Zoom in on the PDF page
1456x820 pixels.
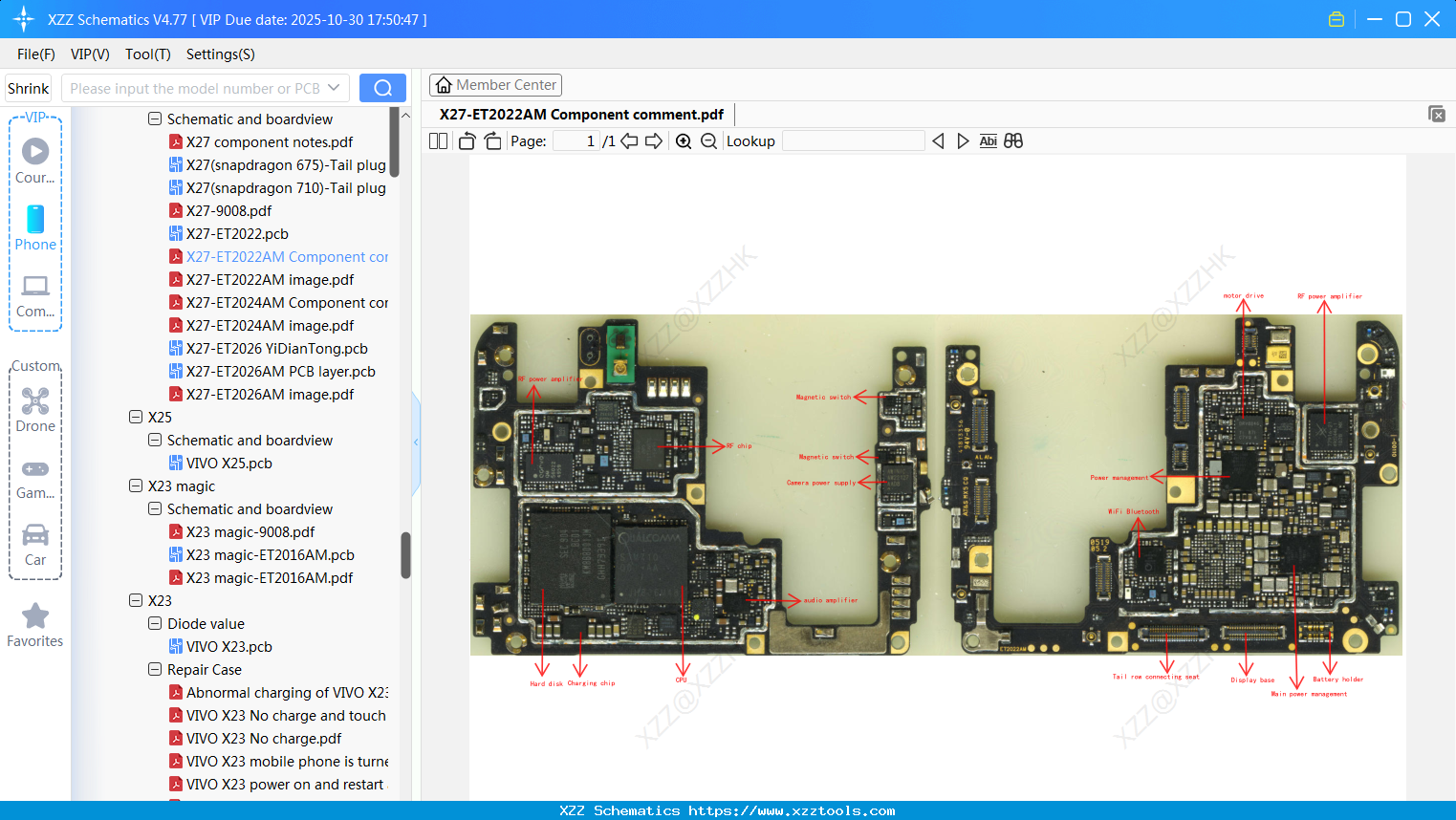click(684, 140)
